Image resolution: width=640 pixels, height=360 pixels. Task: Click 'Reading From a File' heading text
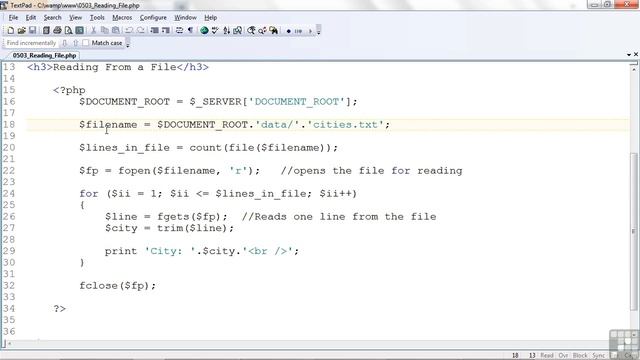coord(115,67)
